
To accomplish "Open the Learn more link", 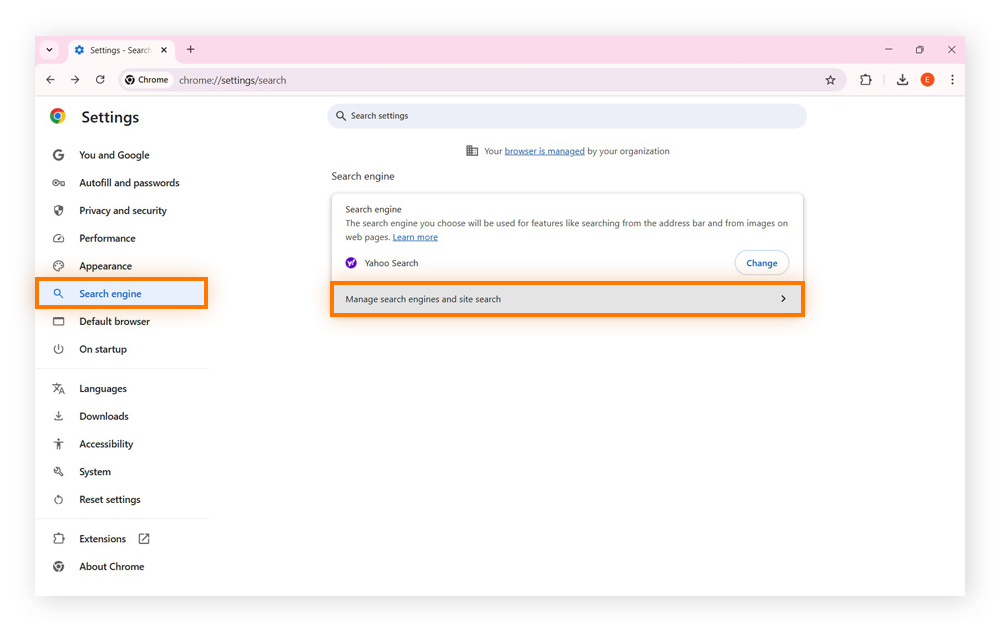I will coord(415,237).
